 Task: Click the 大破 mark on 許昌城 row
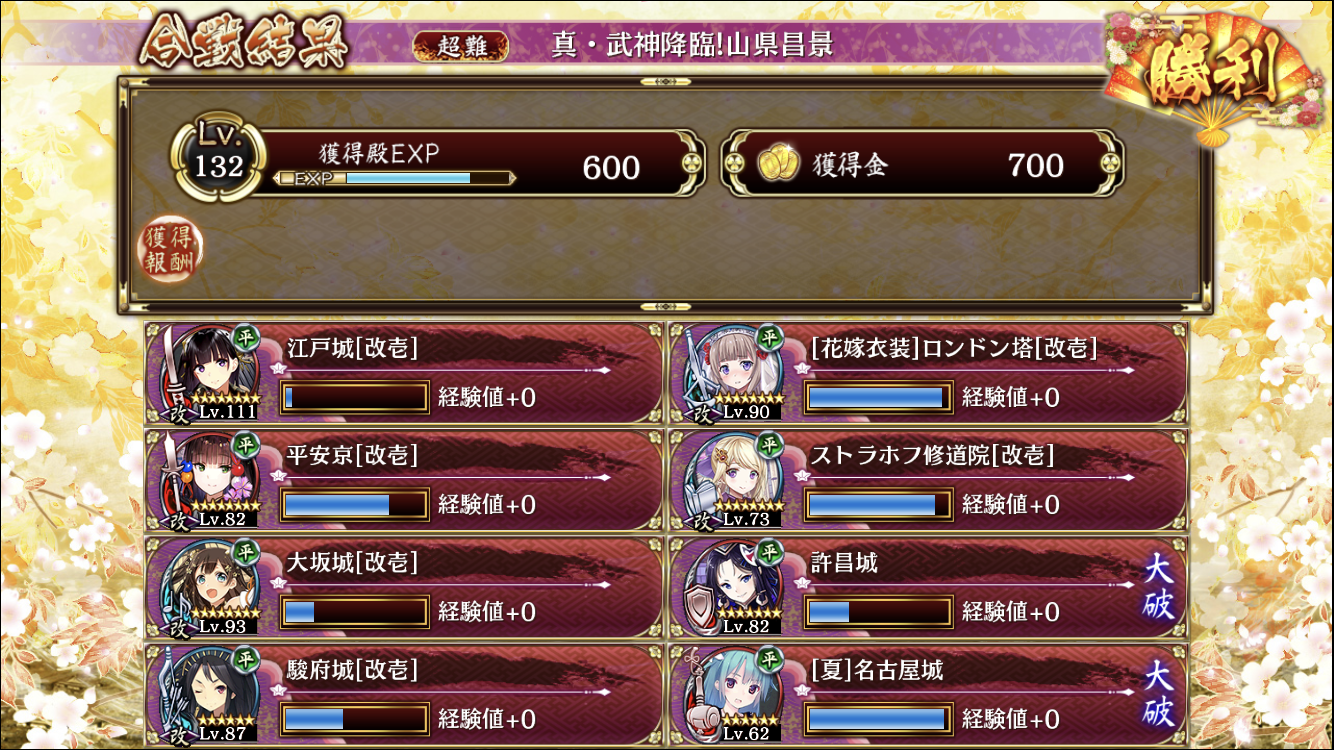click(1158, 589)
